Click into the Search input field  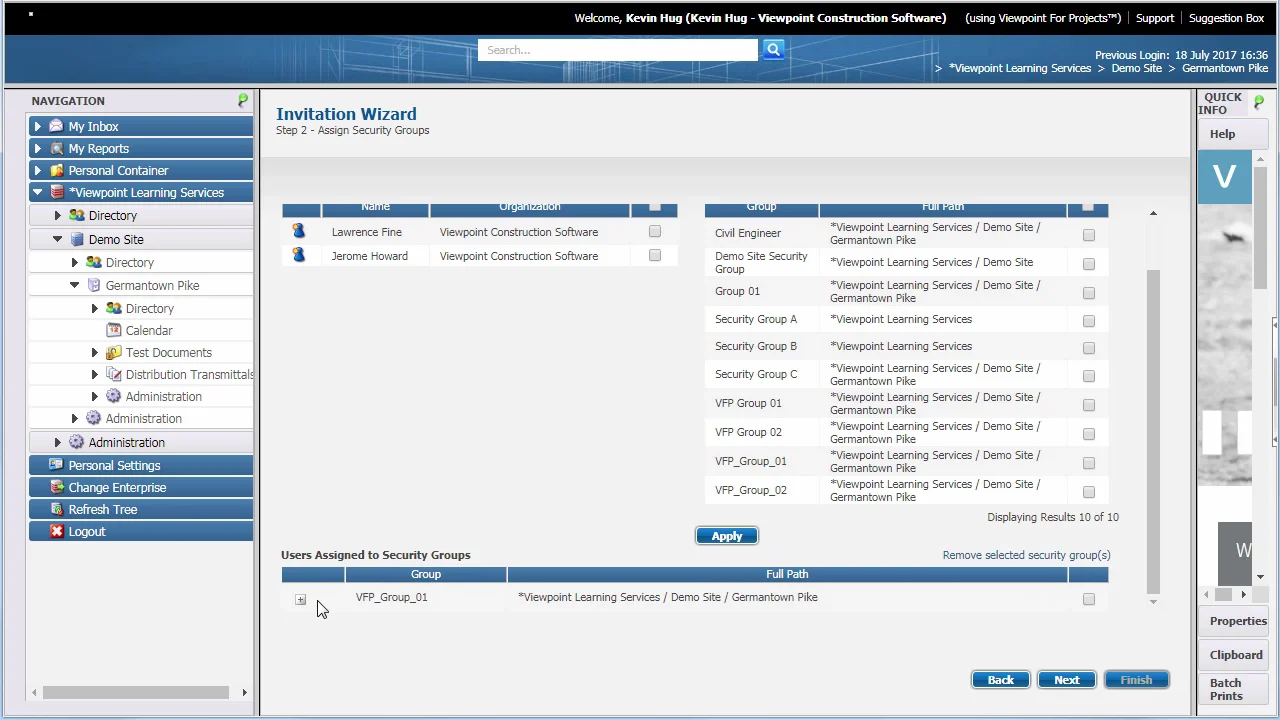[x=618, y=50]
